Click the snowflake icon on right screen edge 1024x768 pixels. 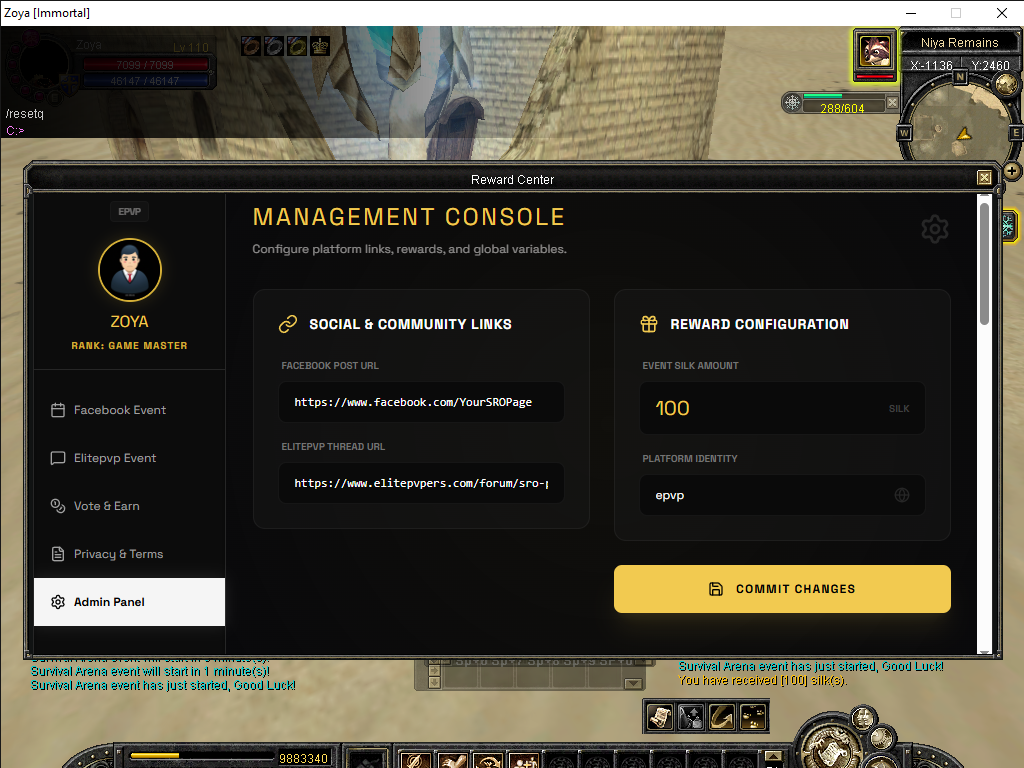1009,225
